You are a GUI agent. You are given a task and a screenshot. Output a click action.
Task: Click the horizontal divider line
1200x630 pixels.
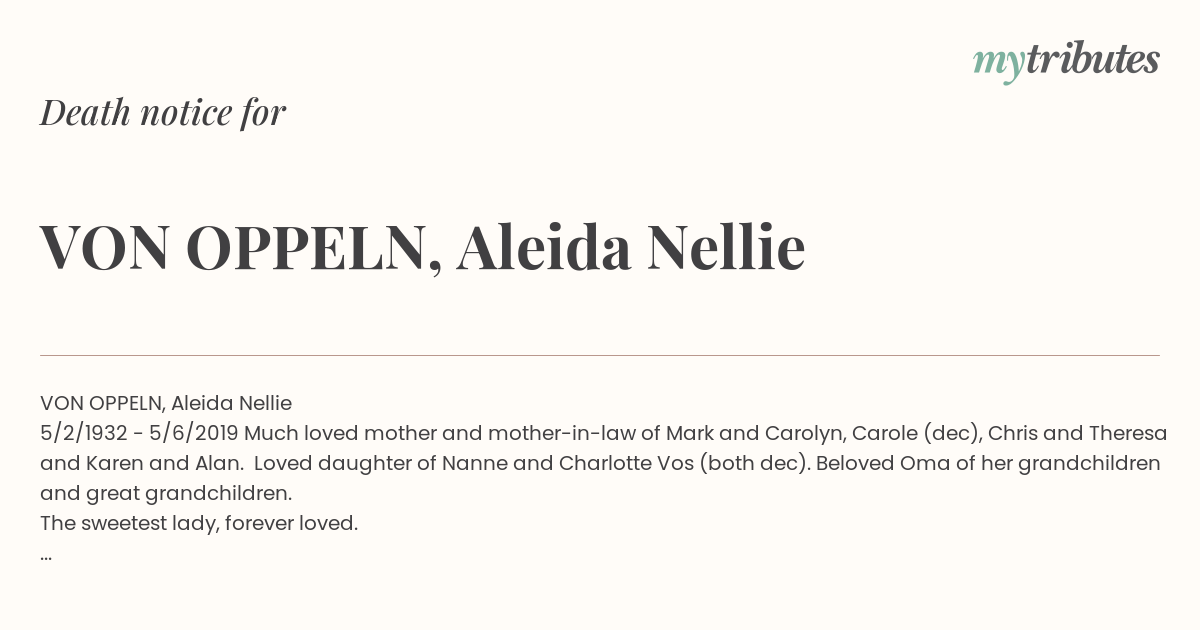tap(600, 355)
